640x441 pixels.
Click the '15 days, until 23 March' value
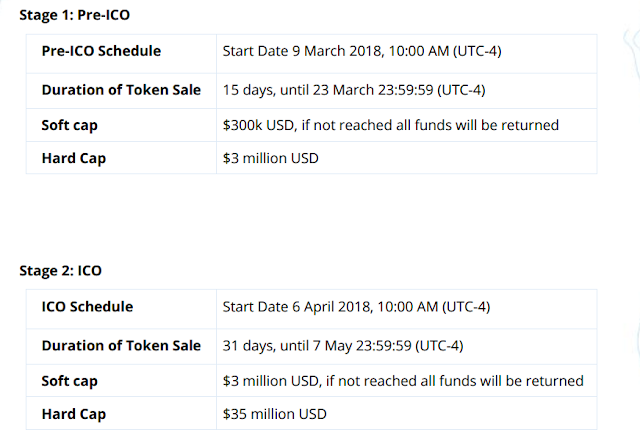300,89
